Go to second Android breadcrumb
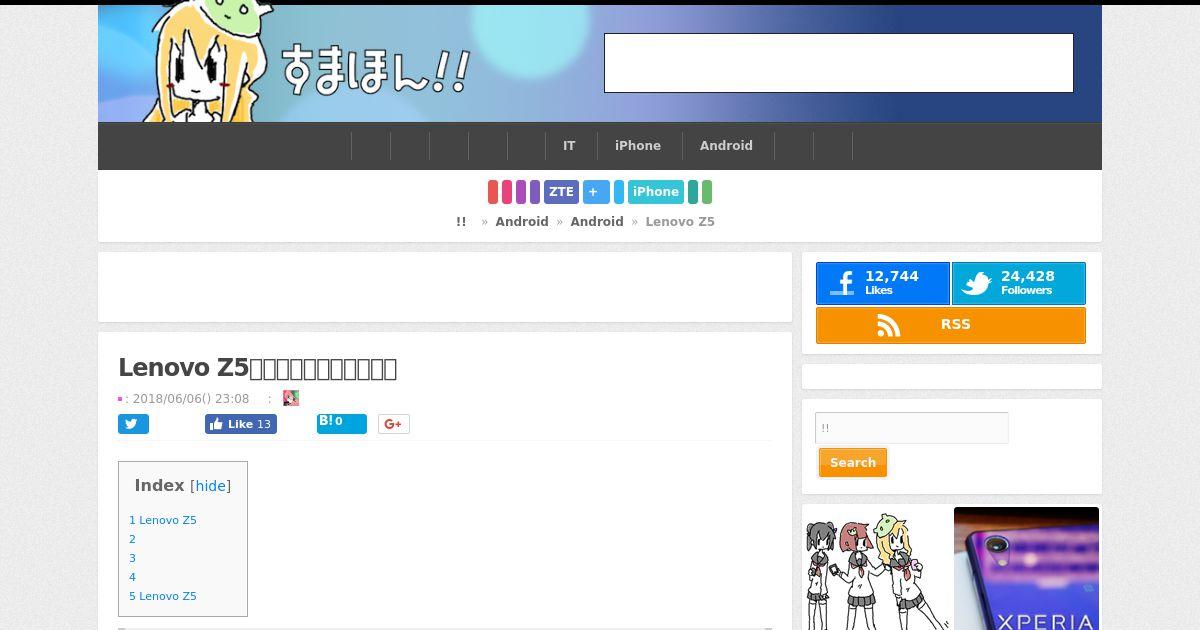The width and height of the screenshot is (1200, 630). coord(597,222)
